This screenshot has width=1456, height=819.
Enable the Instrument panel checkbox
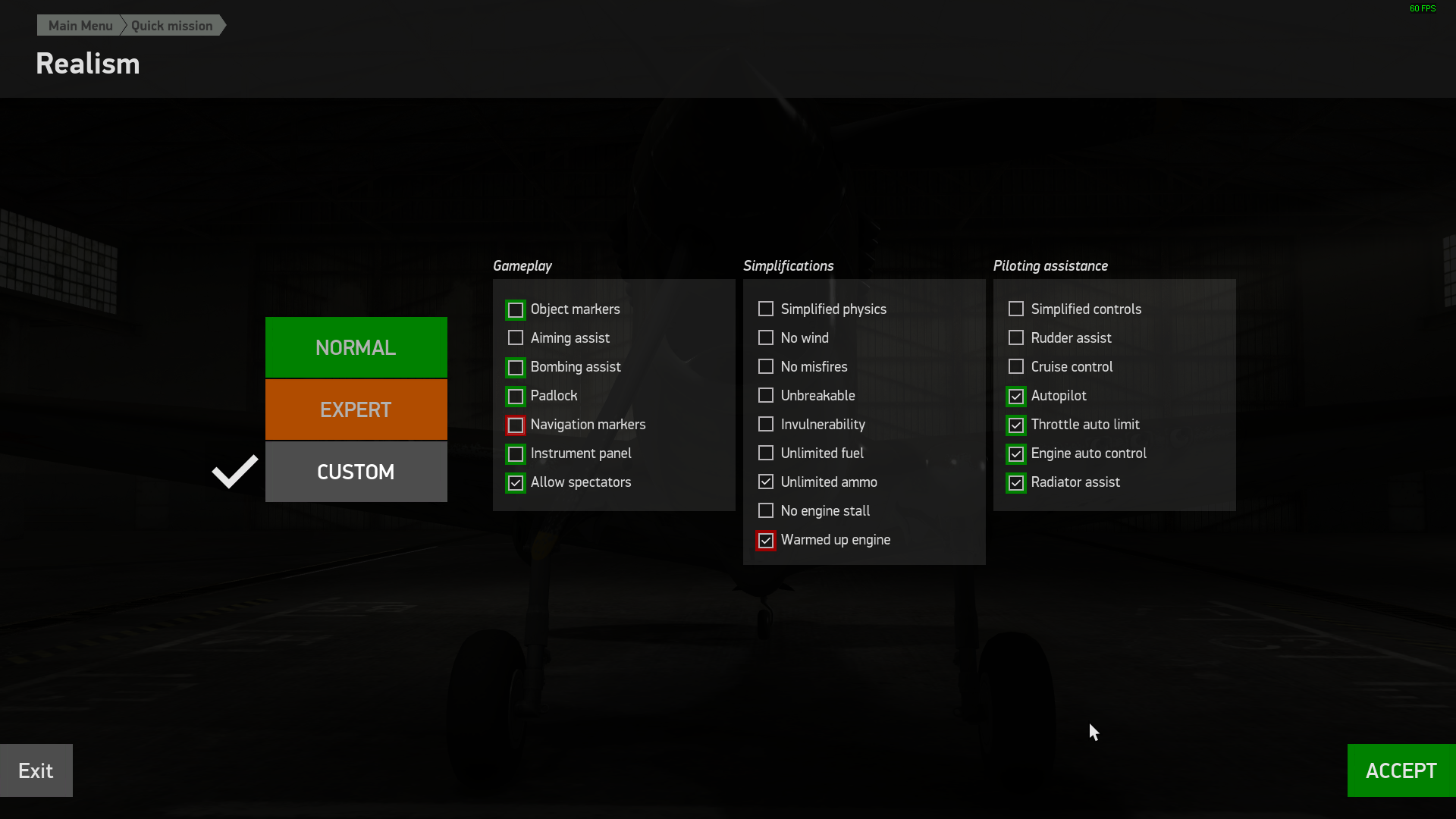pos(516,454)
